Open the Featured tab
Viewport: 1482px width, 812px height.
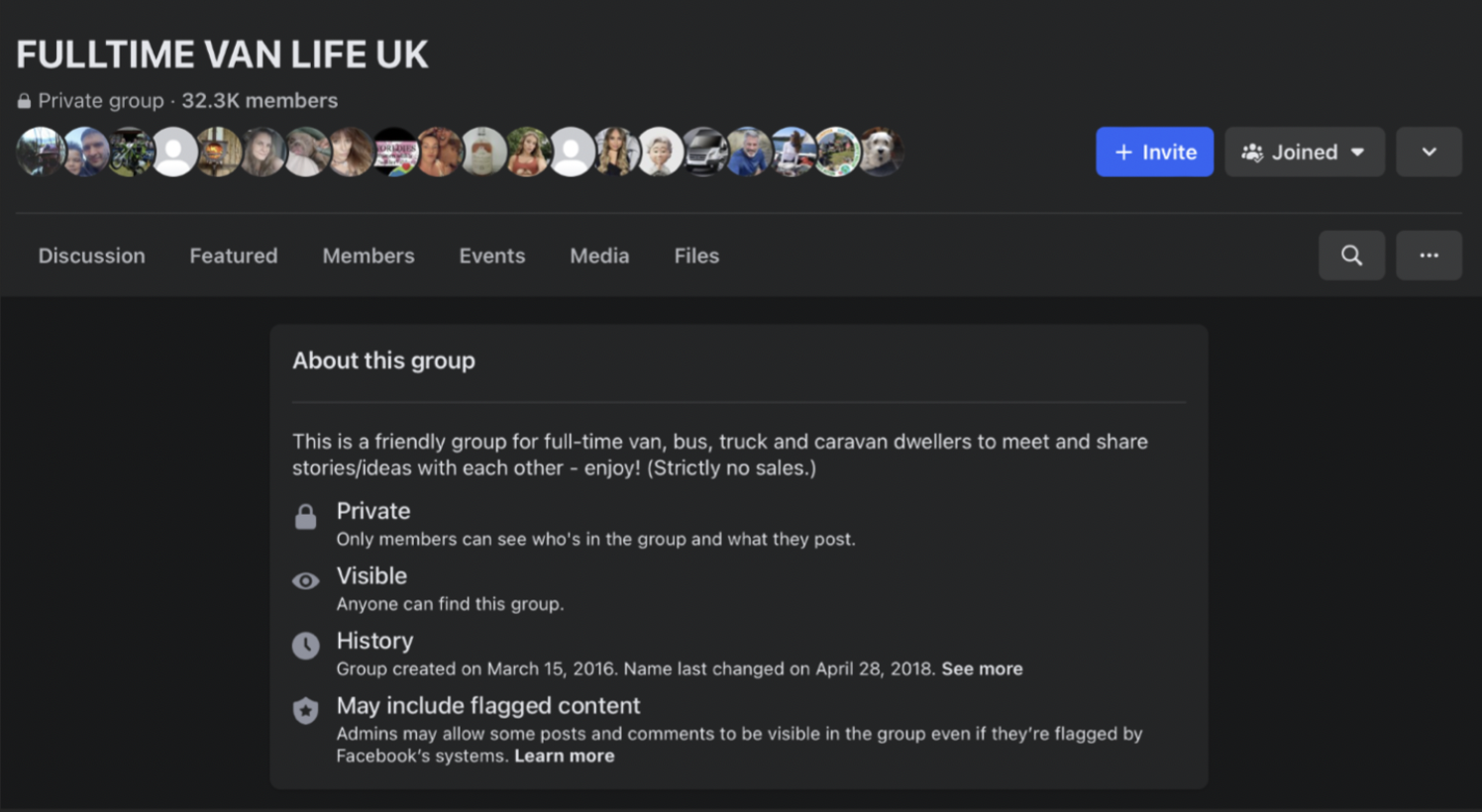234,255
